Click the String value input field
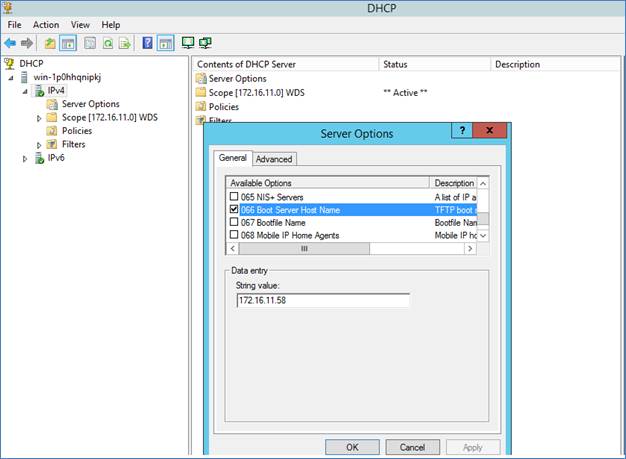The image size is (626, 459). pyautogui.click(x=322, y=300)
